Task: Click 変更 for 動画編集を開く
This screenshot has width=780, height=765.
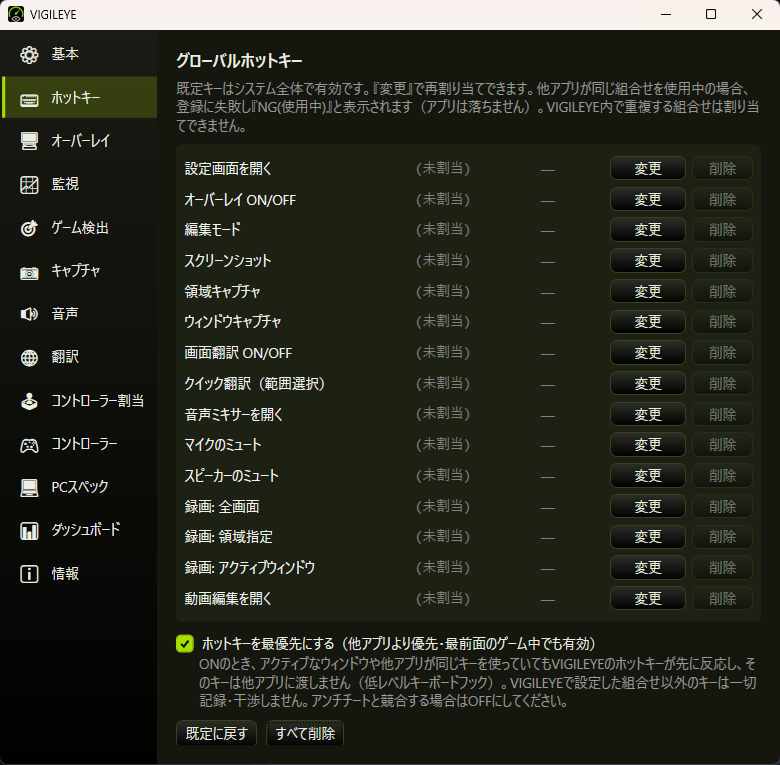Action: point(648,598)
